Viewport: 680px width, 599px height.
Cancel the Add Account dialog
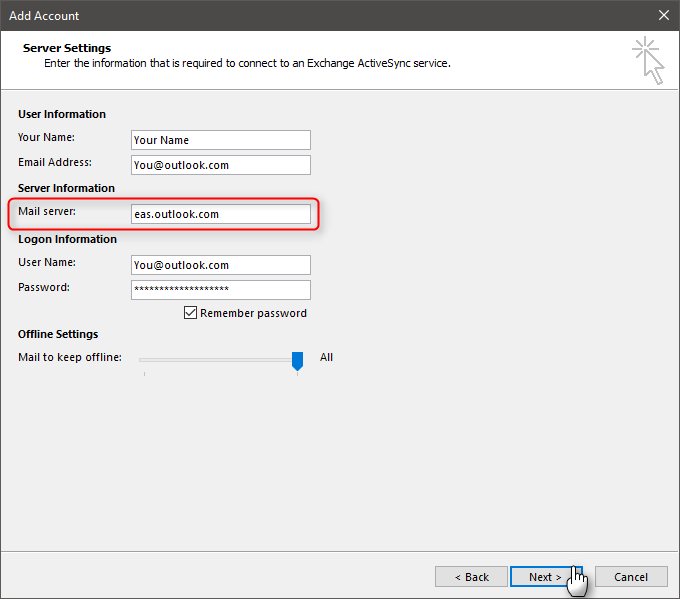[631, 576]
